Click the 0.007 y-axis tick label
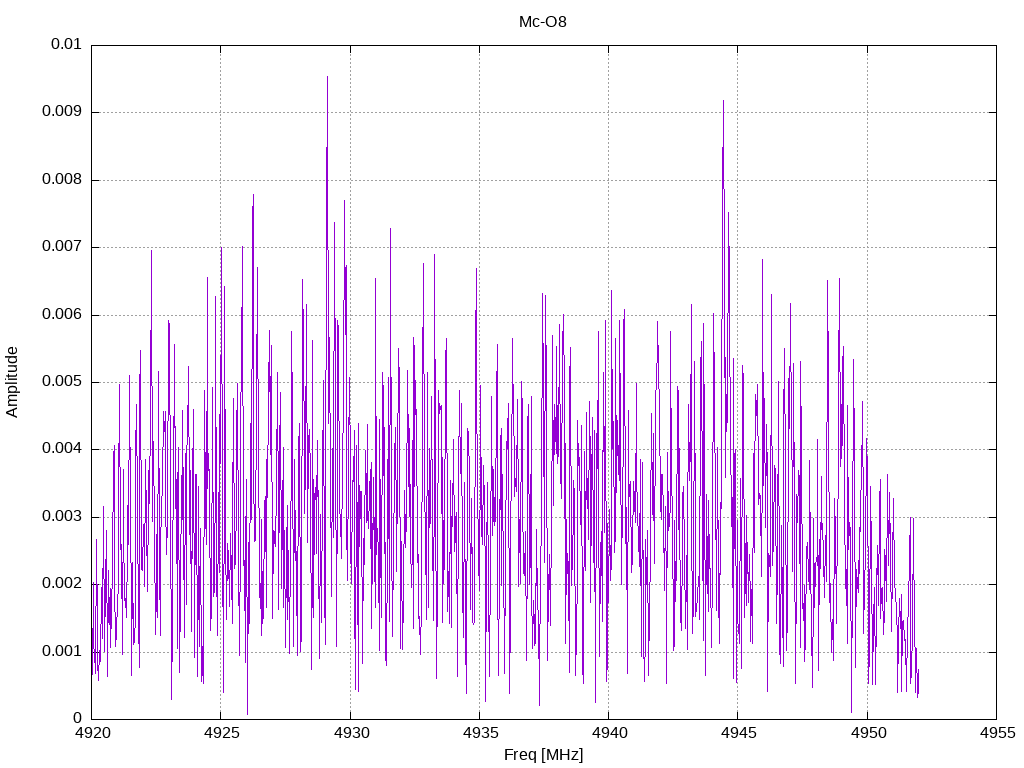This screenshot has height=768, width=1024. click(62, 246)
